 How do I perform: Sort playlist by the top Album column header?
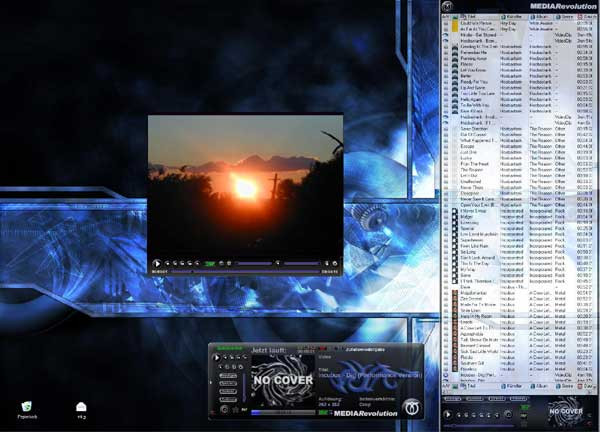540,17
